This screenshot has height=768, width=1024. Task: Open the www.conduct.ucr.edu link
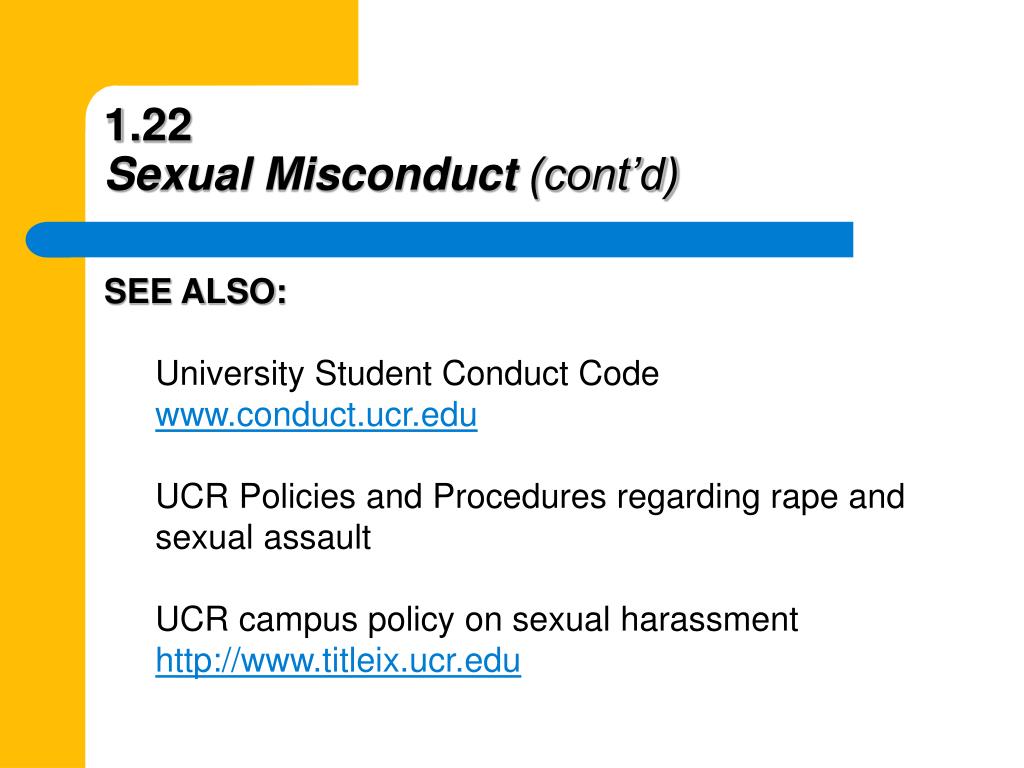[316, 415]
